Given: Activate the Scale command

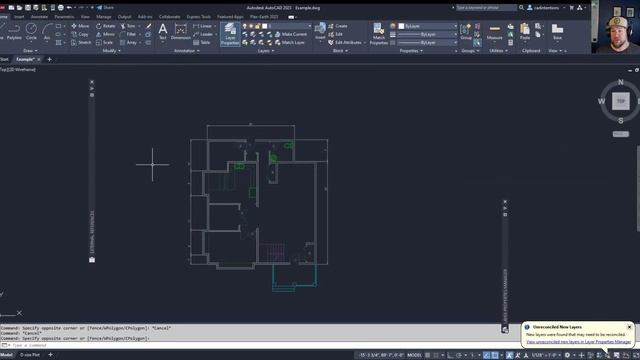Looking at the screenshot, I should point(104,42).
